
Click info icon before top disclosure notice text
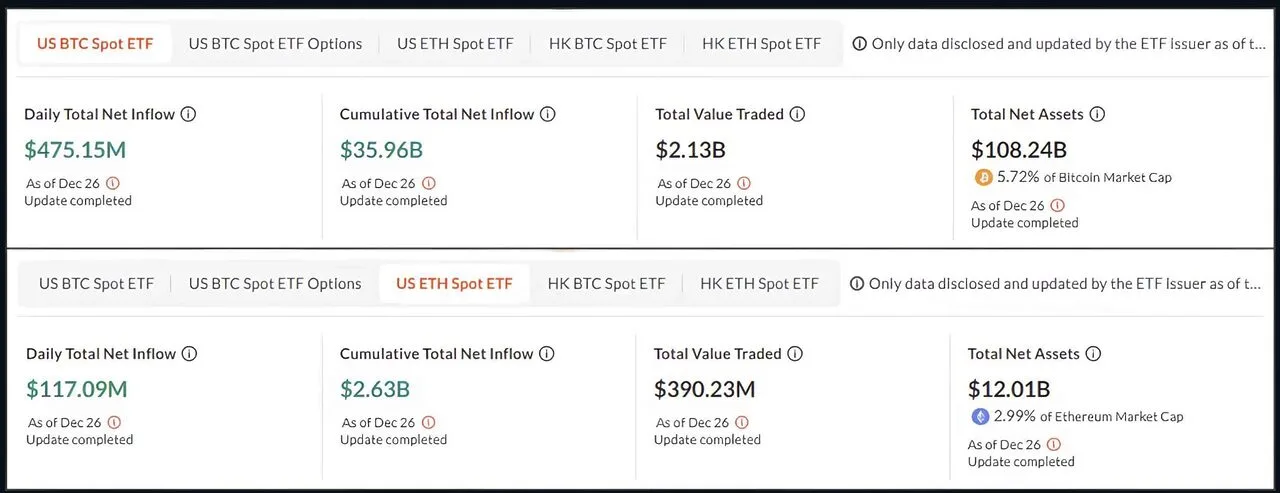click(x=859, y=44)
